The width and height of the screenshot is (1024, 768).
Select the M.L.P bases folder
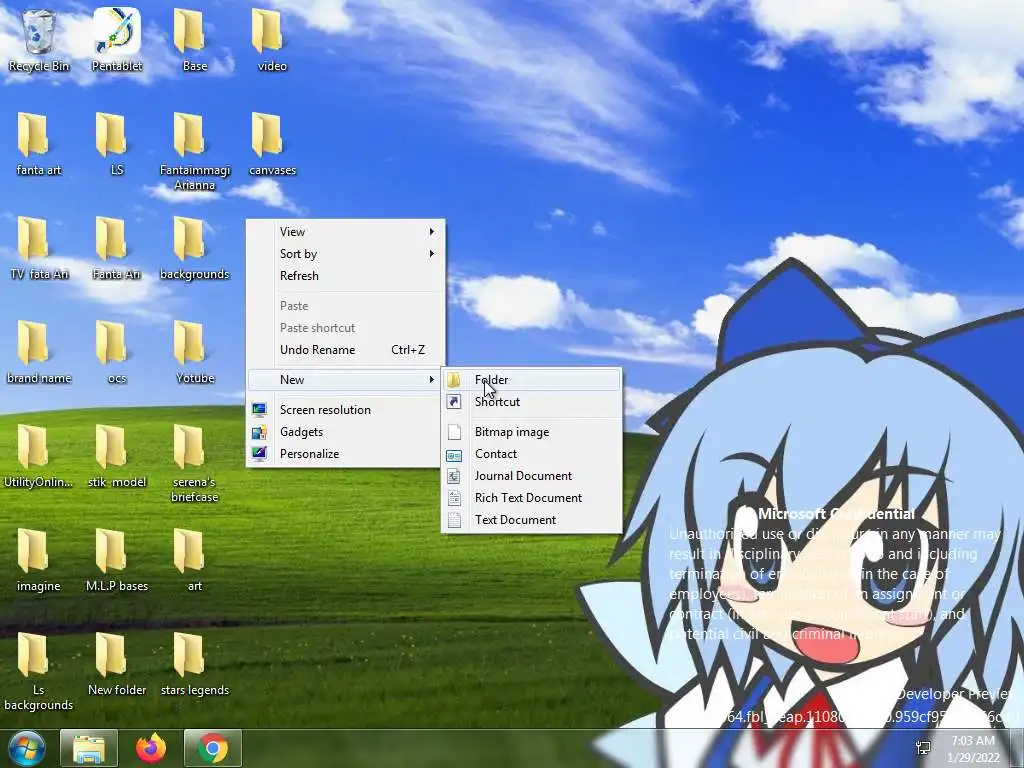[x=117, y=560]
